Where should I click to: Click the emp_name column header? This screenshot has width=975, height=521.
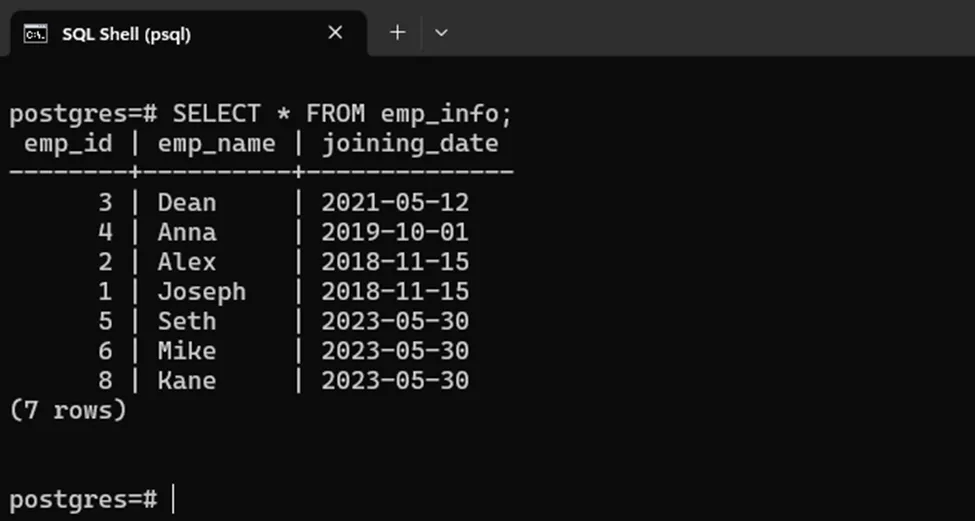click(x=216, y=144)
